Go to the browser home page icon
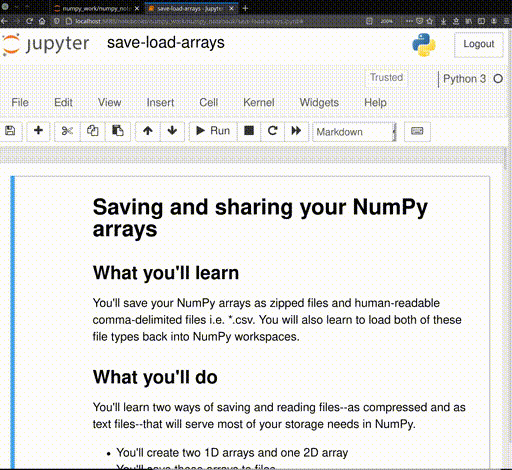The width and height of the screenshot is (512, 470). tap(42, 21)
